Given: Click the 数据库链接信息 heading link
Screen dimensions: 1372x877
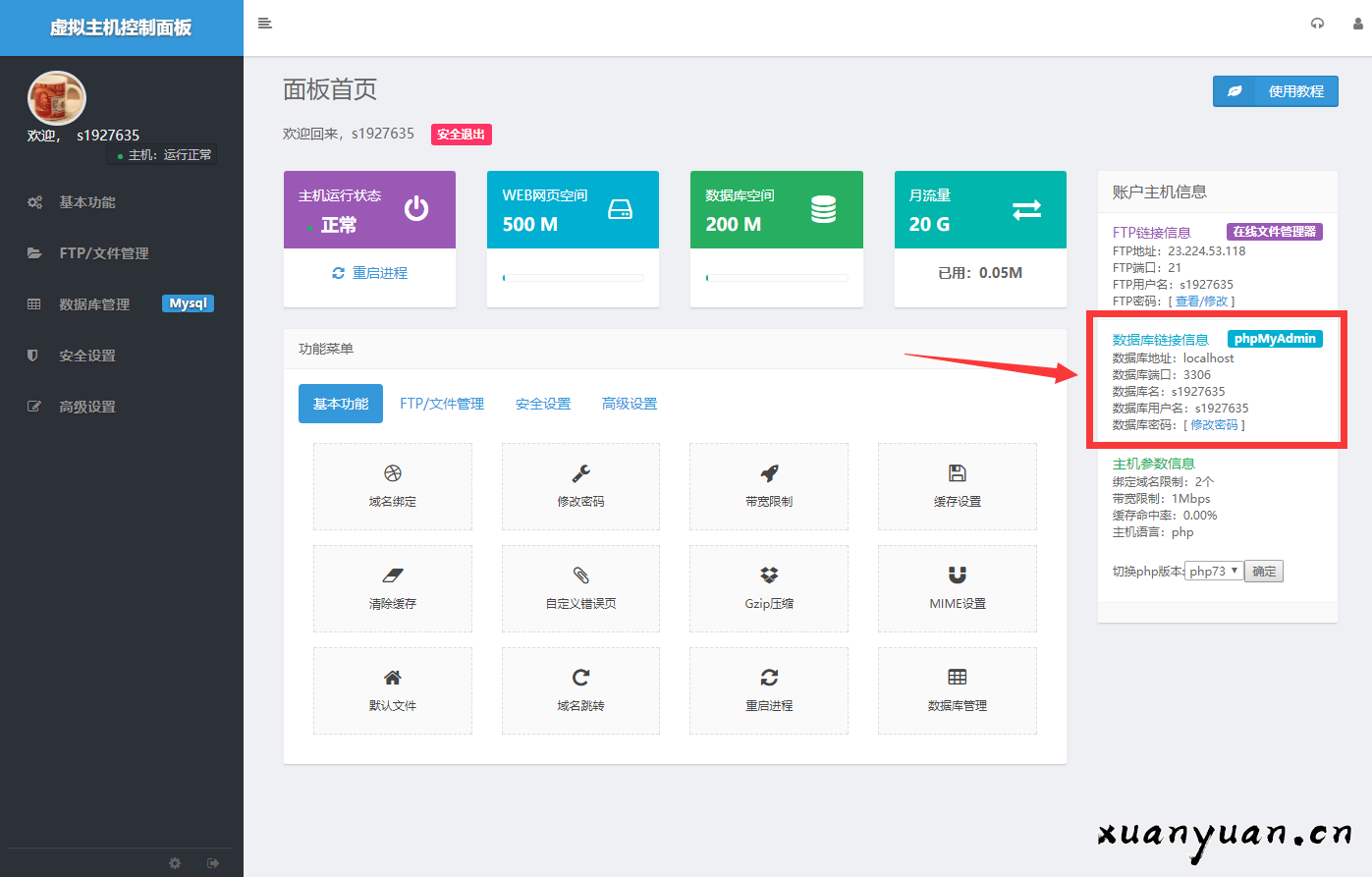Looking at the screenshot, I should pos(1160,340).
